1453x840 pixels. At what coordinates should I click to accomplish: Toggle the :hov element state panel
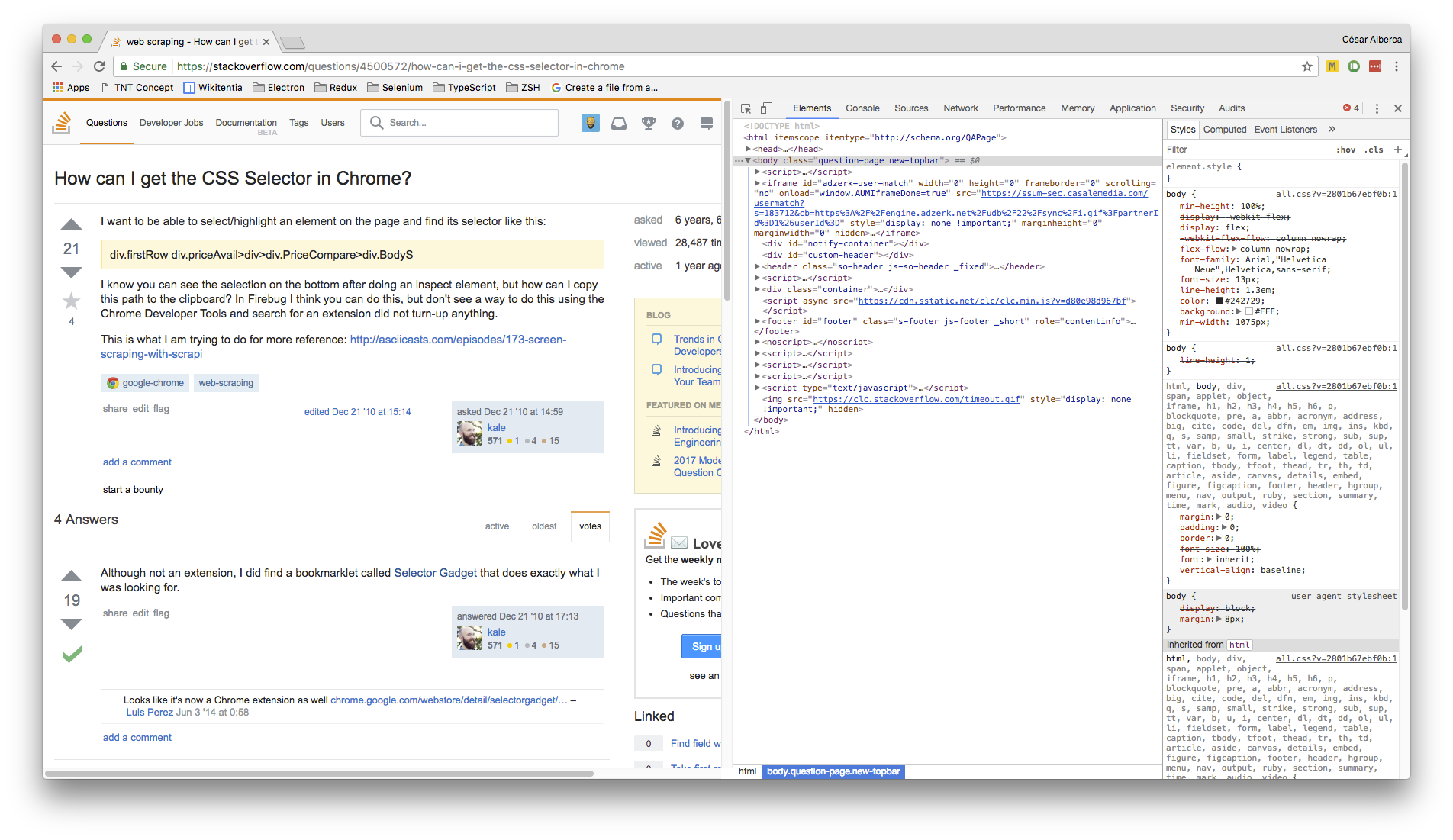(1345, 150)
